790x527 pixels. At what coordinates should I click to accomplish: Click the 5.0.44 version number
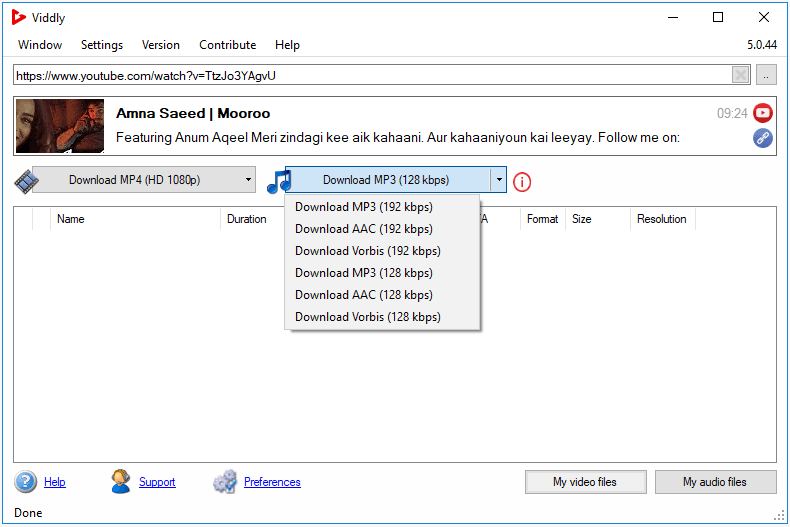click(x=762, y=45)
